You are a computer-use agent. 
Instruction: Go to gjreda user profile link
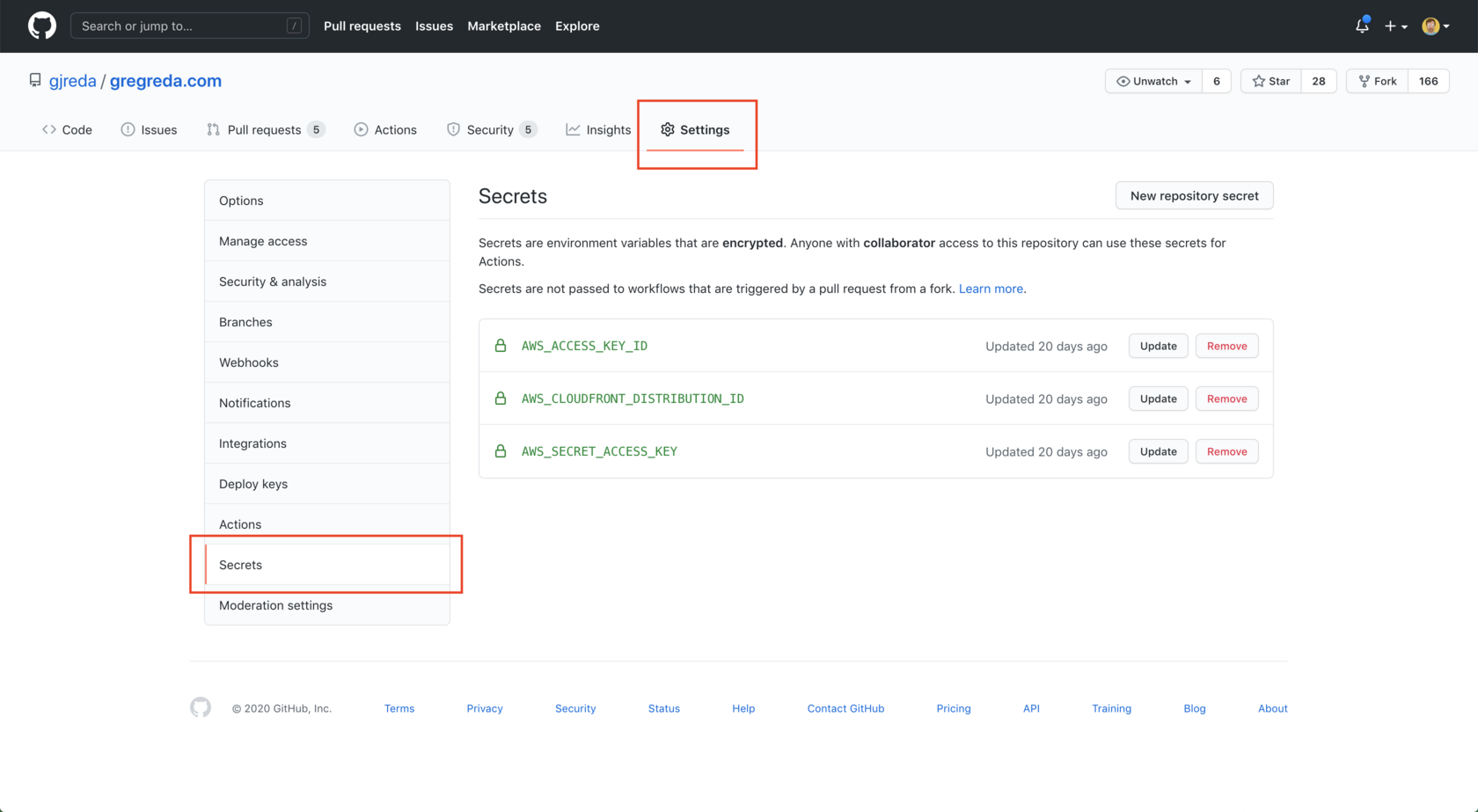(72, 80)
